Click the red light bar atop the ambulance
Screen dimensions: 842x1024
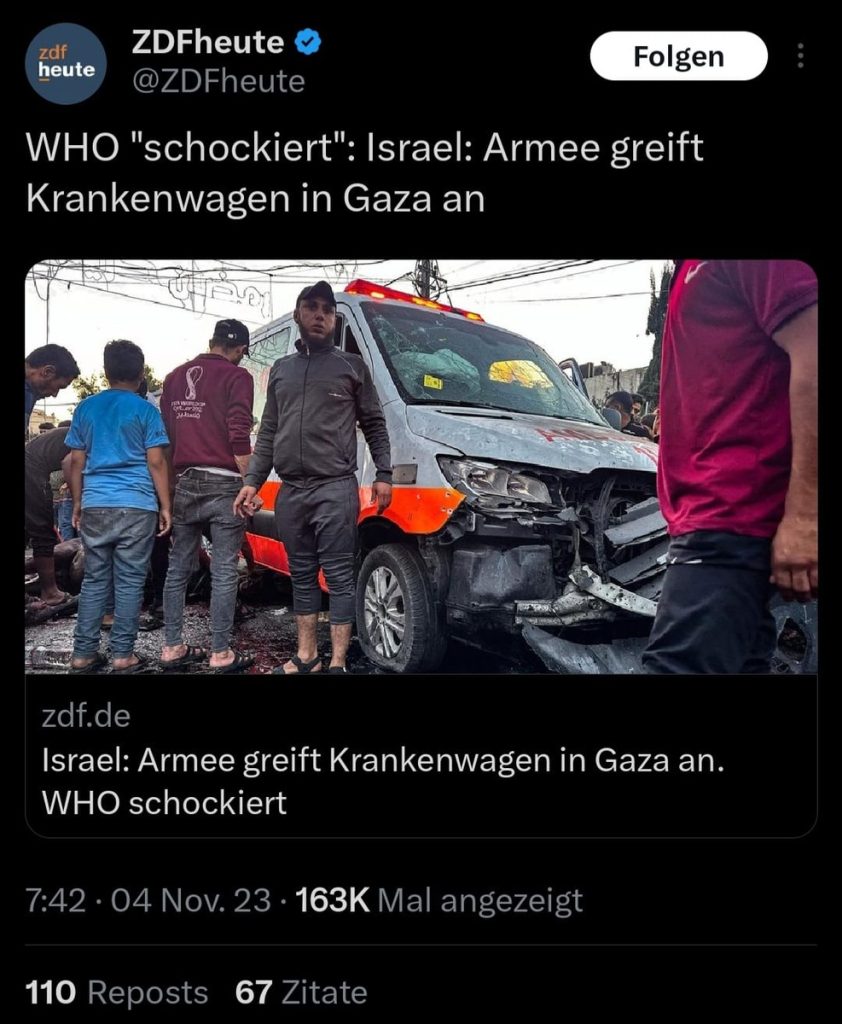pos(413,299)
